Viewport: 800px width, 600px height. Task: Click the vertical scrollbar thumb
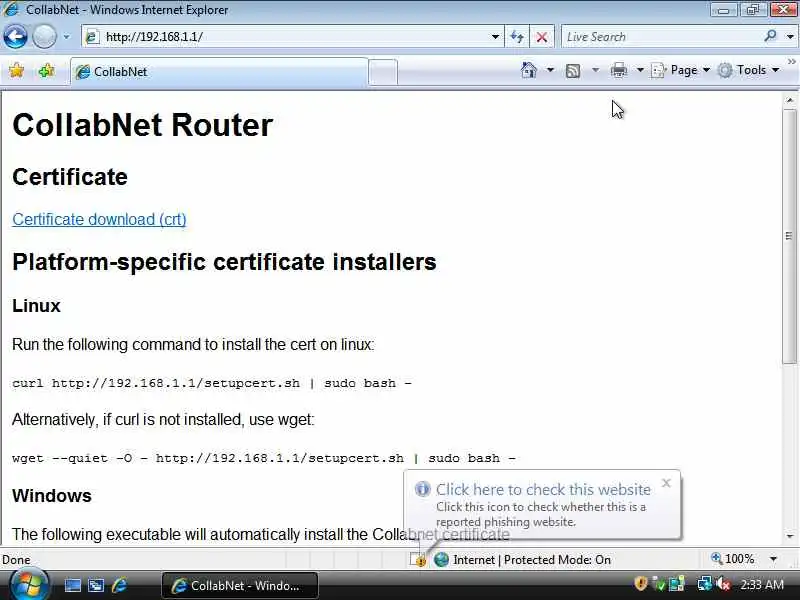(790, 236)
